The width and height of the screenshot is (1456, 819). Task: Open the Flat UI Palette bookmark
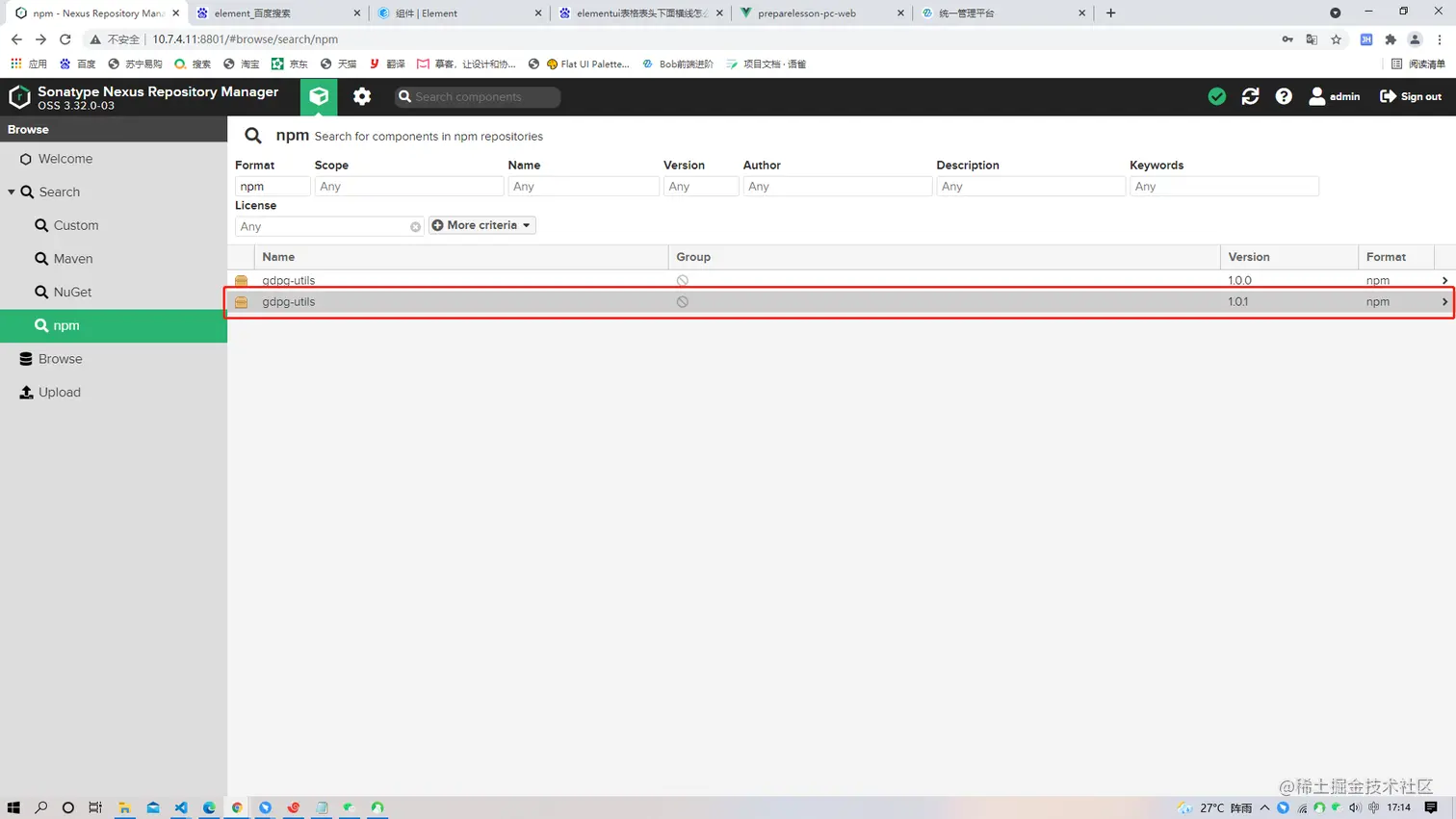pyautogui.click(x=586, y=64)
